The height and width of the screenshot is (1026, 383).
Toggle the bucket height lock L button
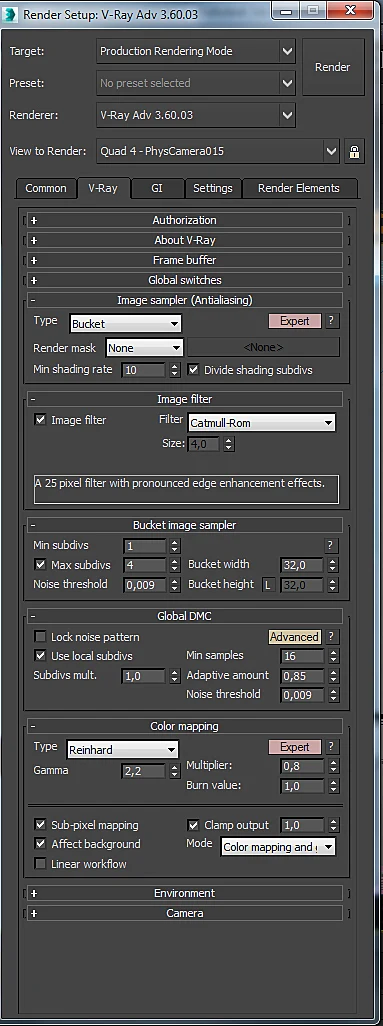tap(268, 584)
